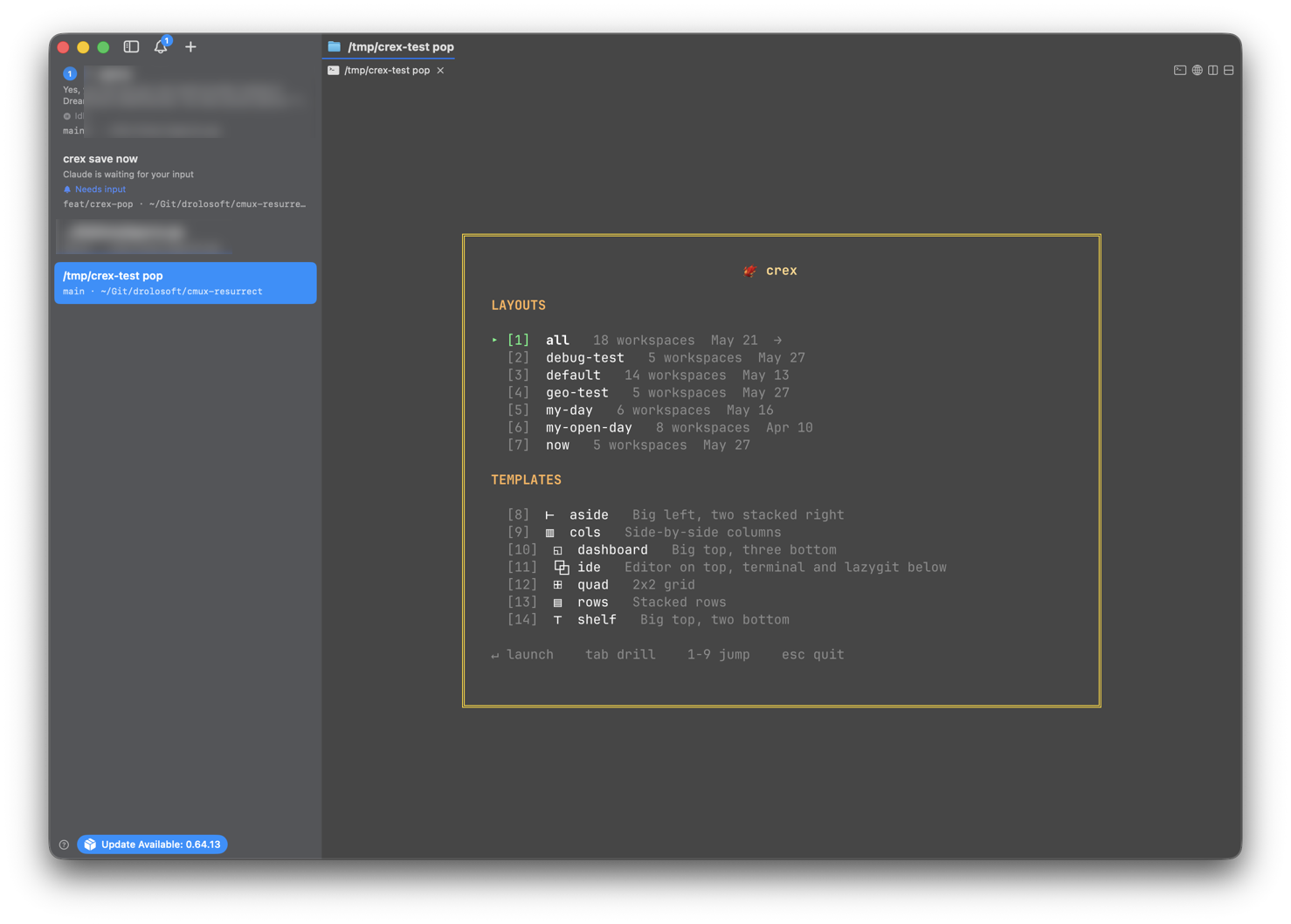The width and height of the screenshot is (1291, 924).
Task: Click the '2x2 grid' description
Action: point(664,585)
